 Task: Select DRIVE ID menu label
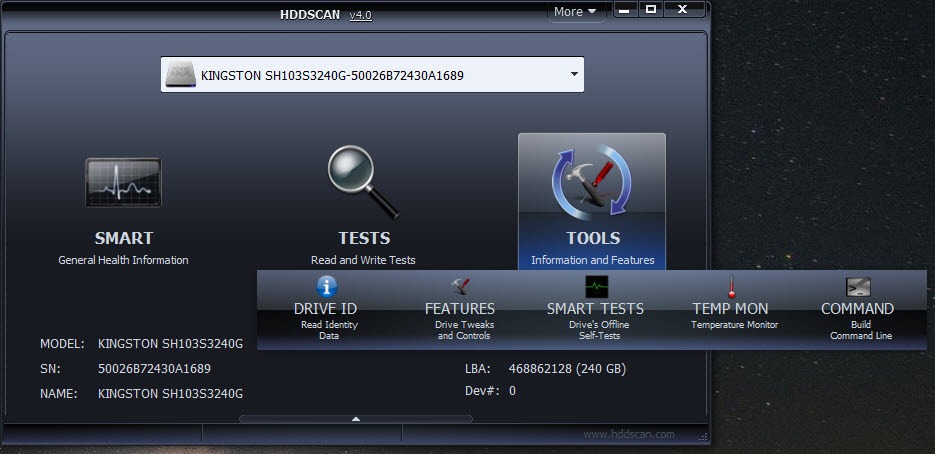click(326, 308)
